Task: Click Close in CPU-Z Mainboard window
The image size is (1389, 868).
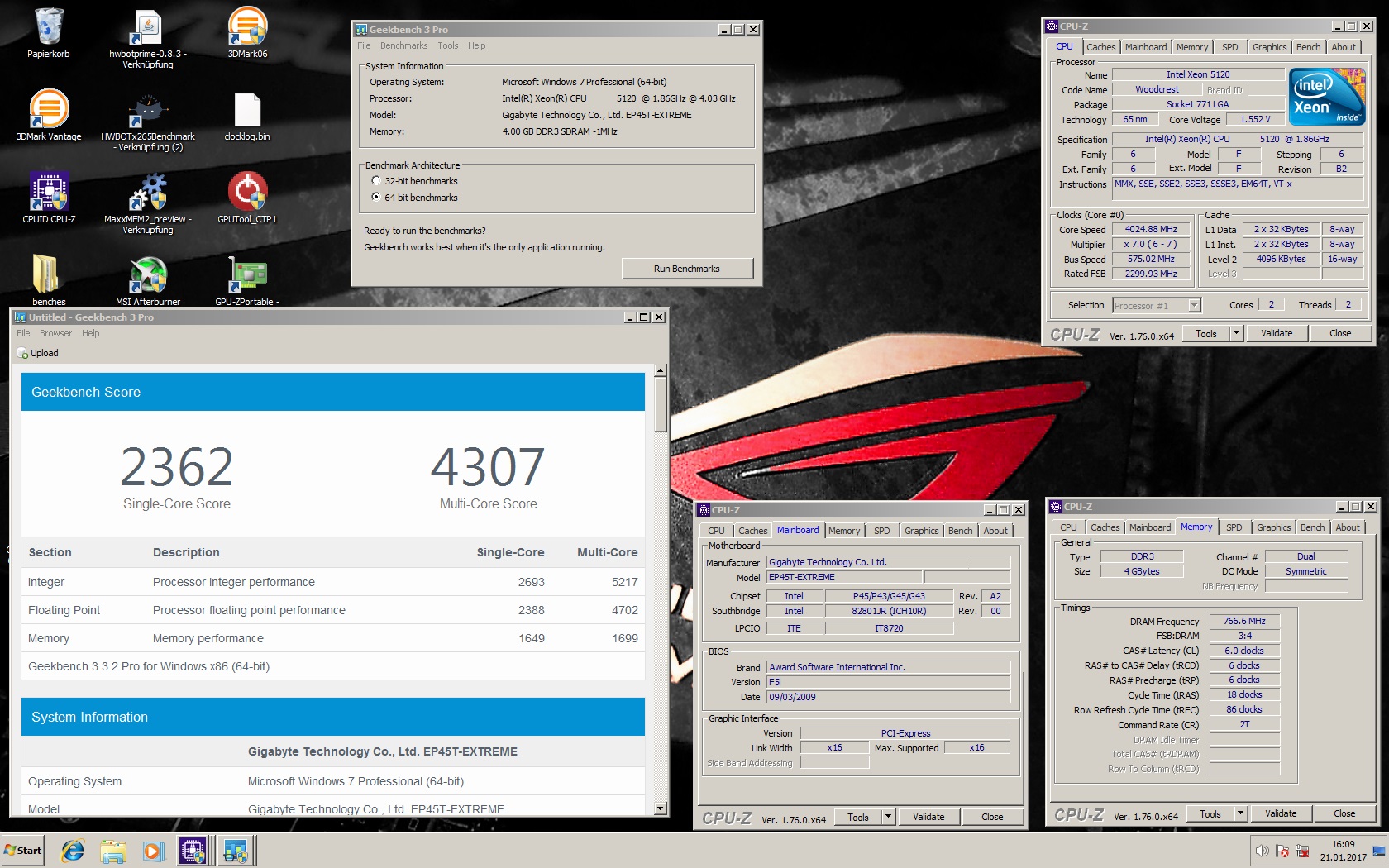Action: click(992, 817)
